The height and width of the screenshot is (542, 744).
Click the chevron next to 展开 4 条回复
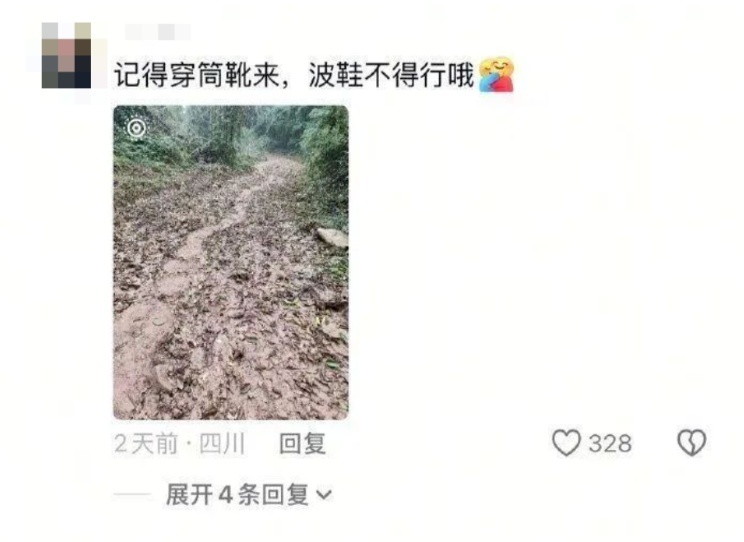[x=324, y=495]
